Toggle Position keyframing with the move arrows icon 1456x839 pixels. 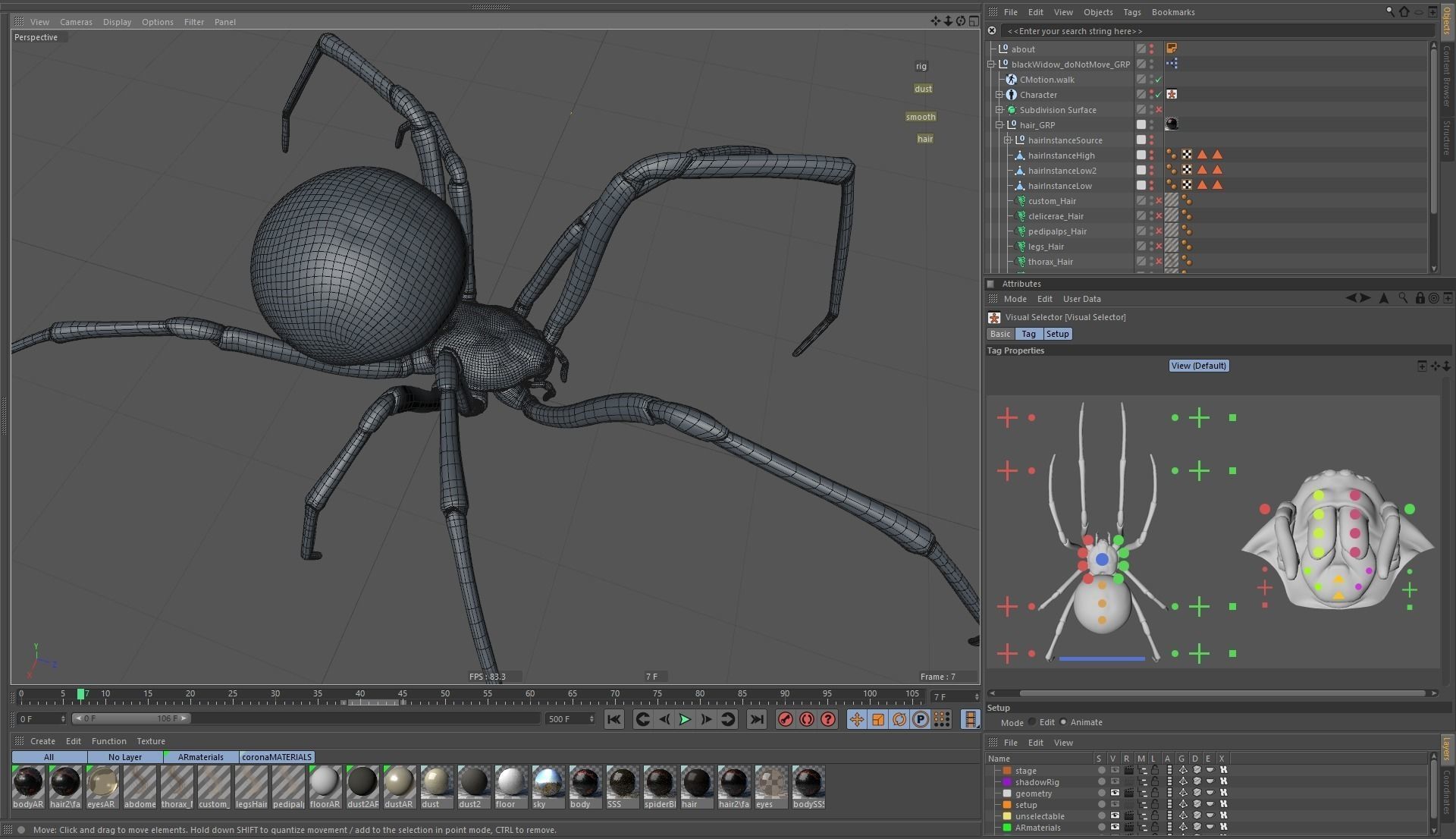[857, 719]
